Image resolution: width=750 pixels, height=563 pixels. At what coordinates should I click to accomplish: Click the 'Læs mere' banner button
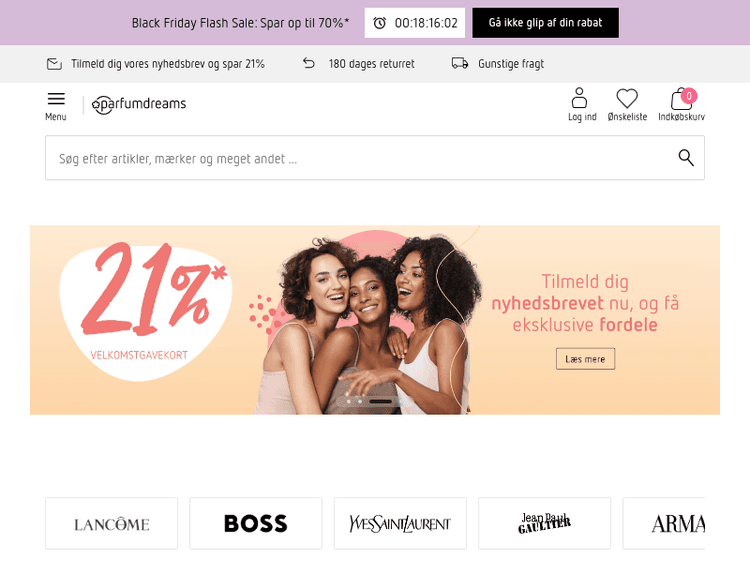pyautogui.click(x=585, y=359)
